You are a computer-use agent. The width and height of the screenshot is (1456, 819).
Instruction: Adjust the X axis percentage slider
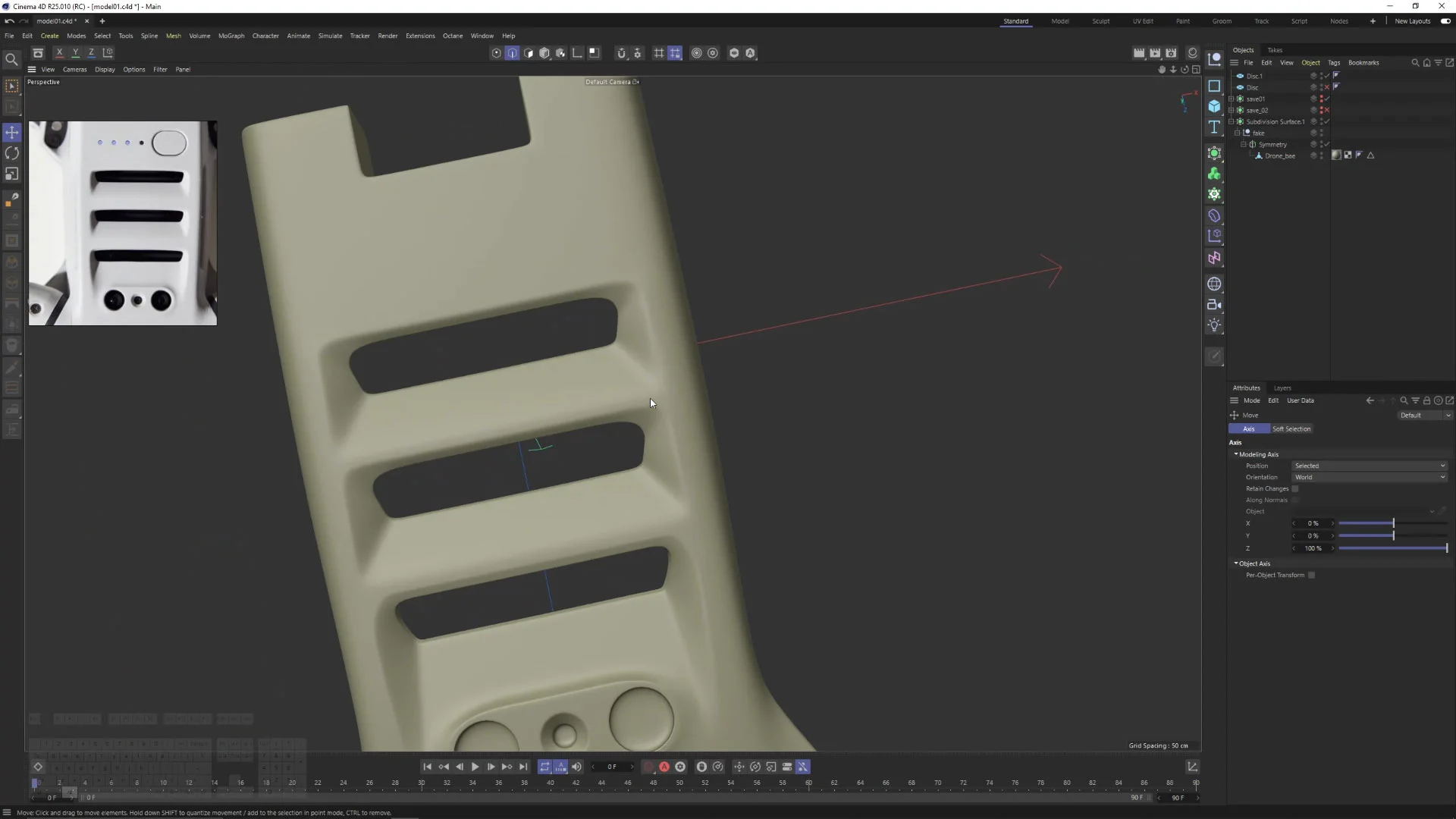[1393, 523]
